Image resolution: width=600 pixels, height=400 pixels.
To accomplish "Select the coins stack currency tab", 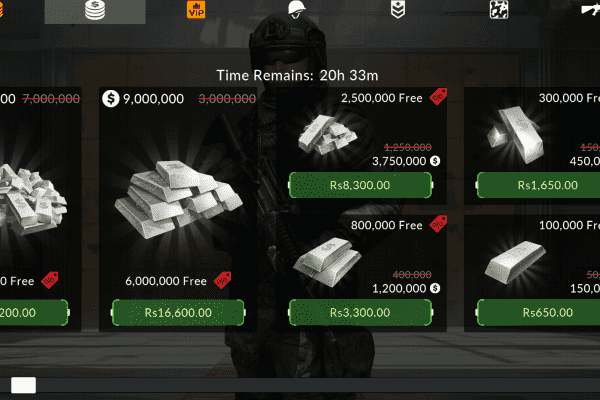I will pyautogui.click(x=95, y=10).
